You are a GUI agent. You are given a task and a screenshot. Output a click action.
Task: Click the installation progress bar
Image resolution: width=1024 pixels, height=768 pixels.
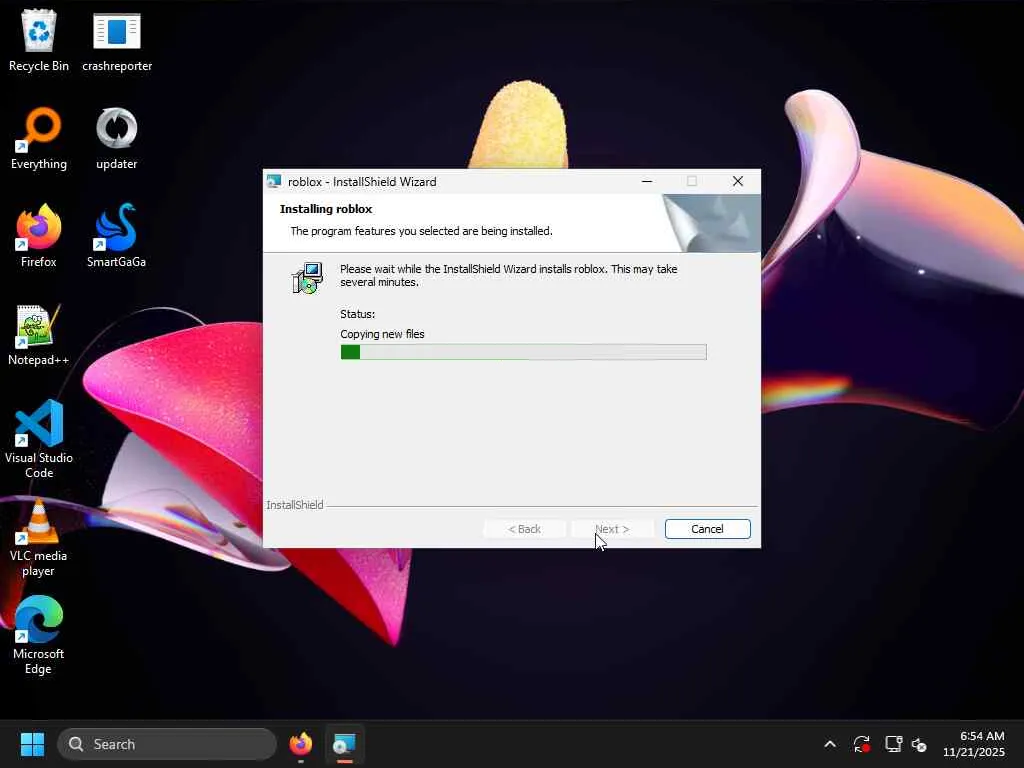[523, 352]
